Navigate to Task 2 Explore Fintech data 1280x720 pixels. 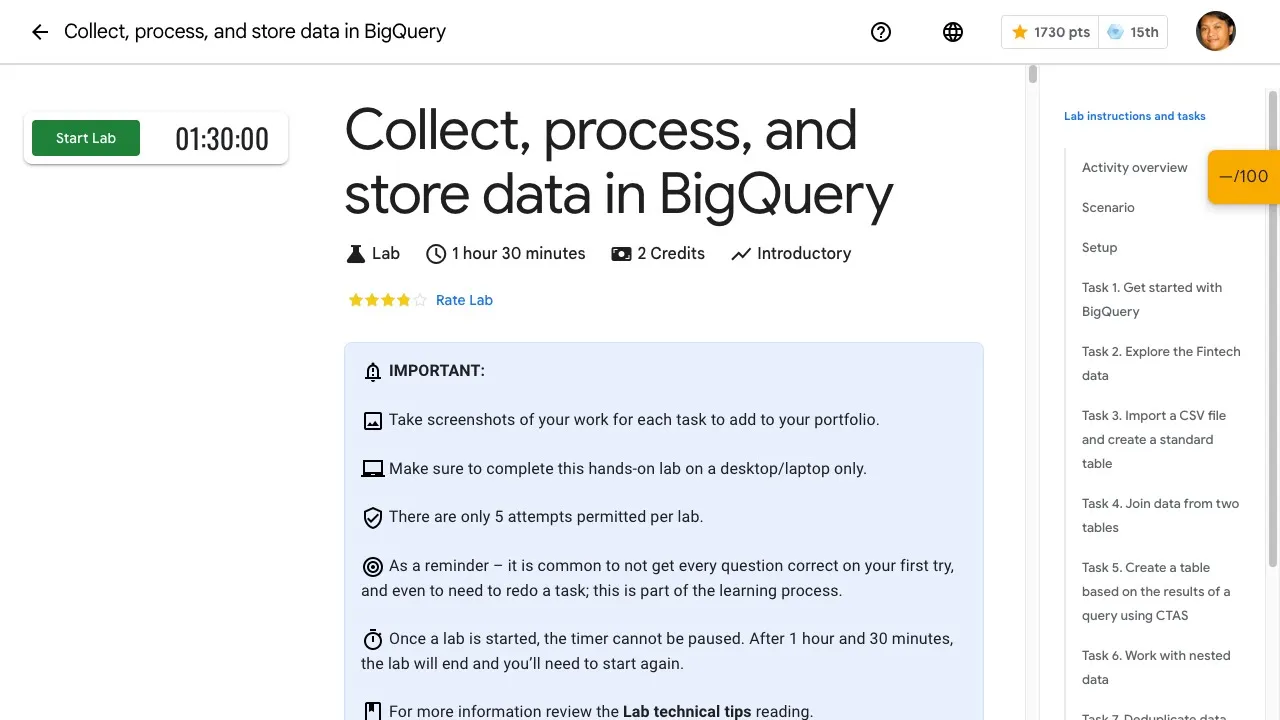click(x=1160, y=363)
